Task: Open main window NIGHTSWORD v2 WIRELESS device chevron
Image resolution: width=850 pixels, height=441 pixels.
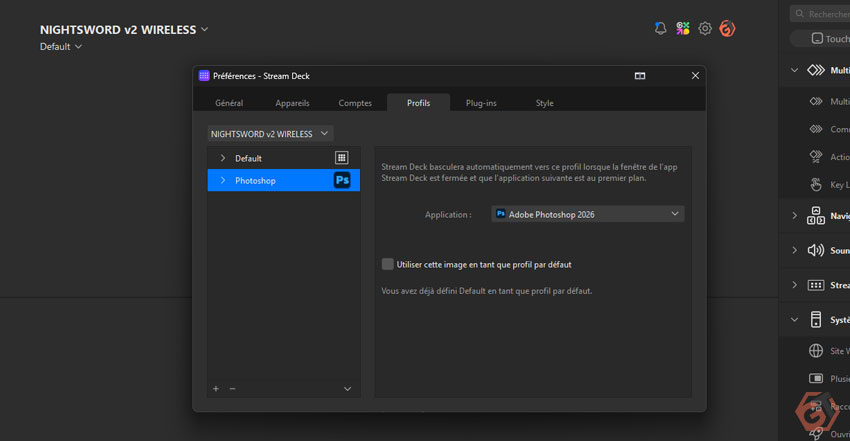Action: click(x=204, y=29)
